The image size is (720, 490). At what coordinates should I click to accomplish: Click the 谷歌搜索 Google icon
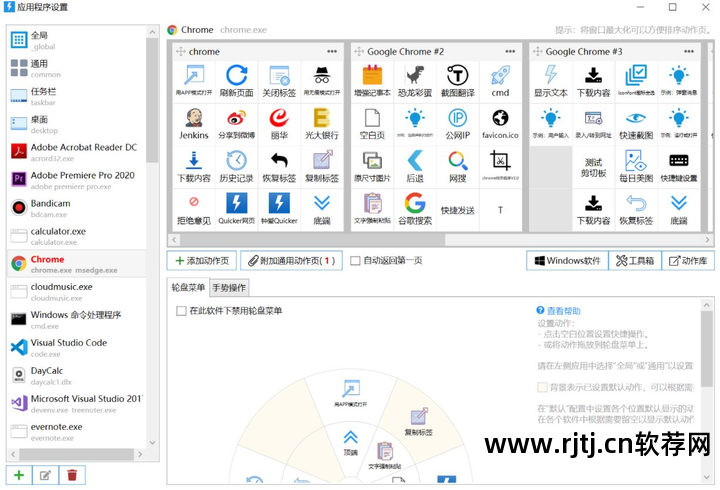click(415, 203)
